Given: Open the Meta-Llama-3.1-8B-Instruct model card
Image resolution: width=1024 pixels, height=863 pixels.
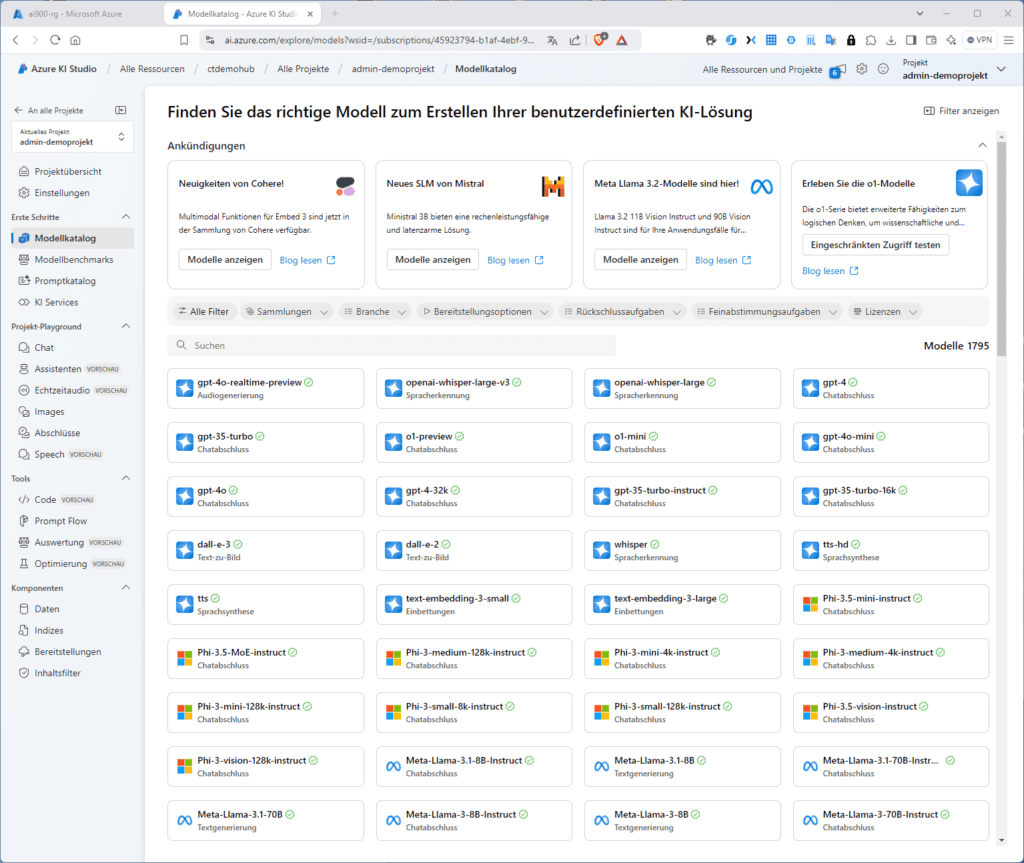Looking at the screenshot, I should [x=474, y=767].
